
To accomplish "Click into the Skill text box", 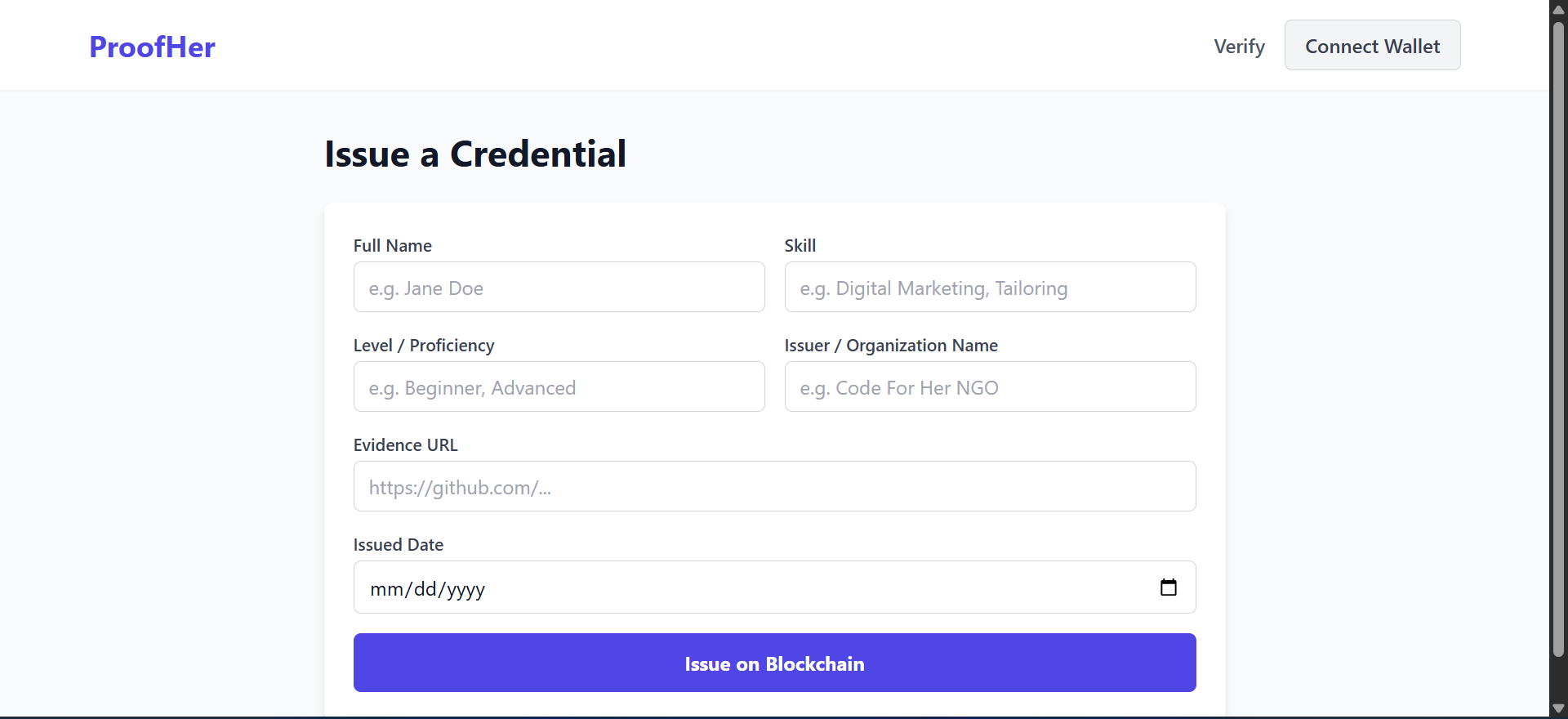I will coord(990,287).
